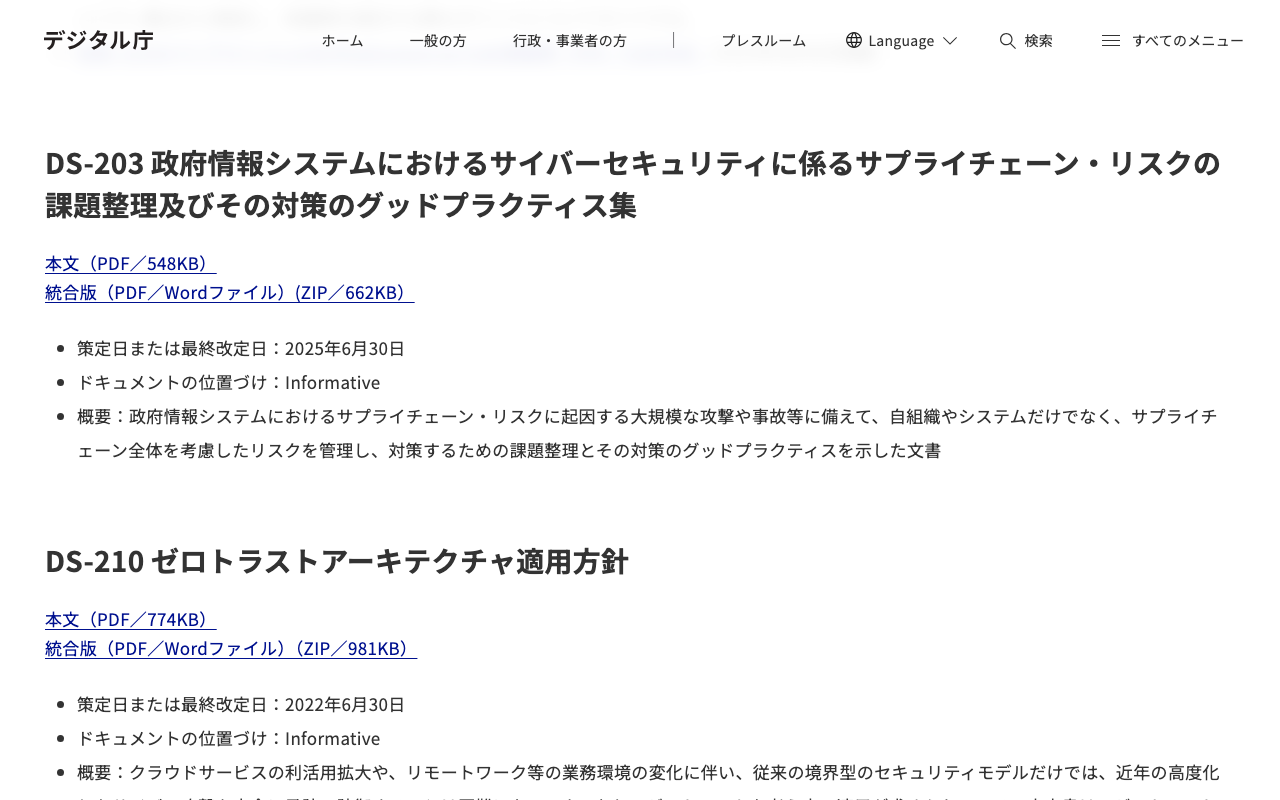
Task: Download DS-203 本文 PDF 548KB
Action: (130, 263)
